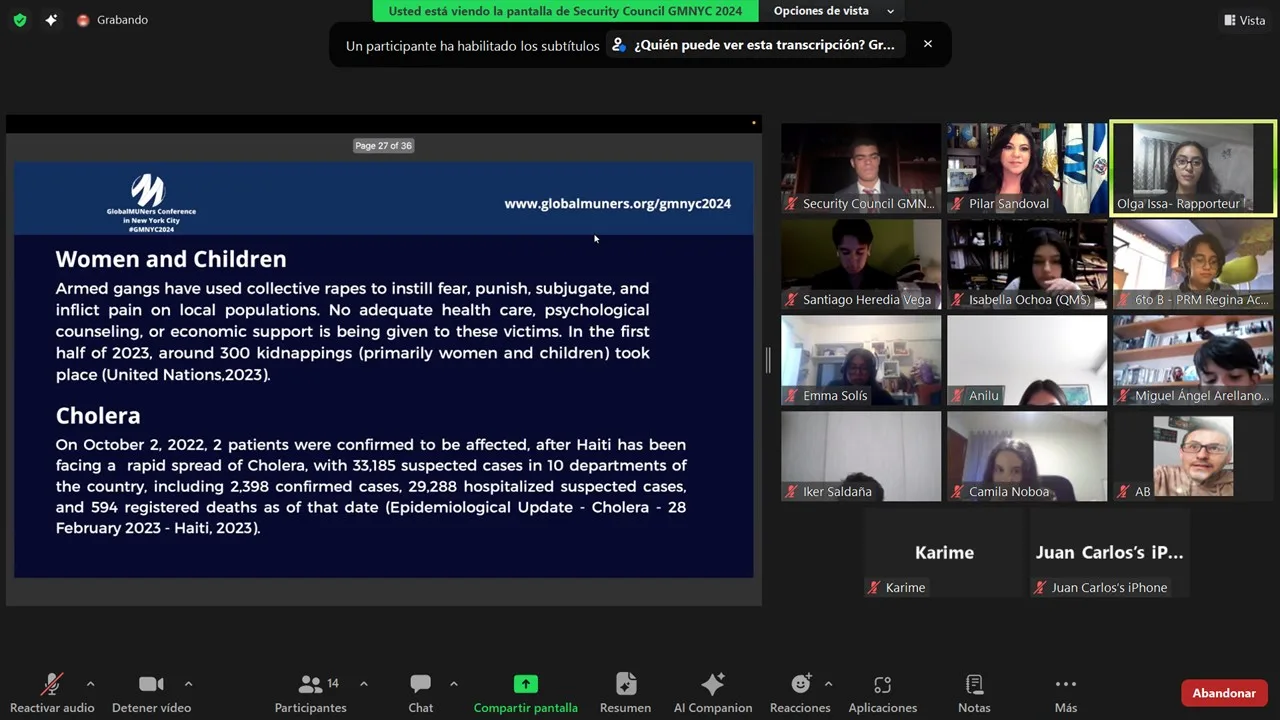Image resolution: width=1280 pixels, height=720 pixels.
Task: Open the AI Companion panel
Action: 712,693
